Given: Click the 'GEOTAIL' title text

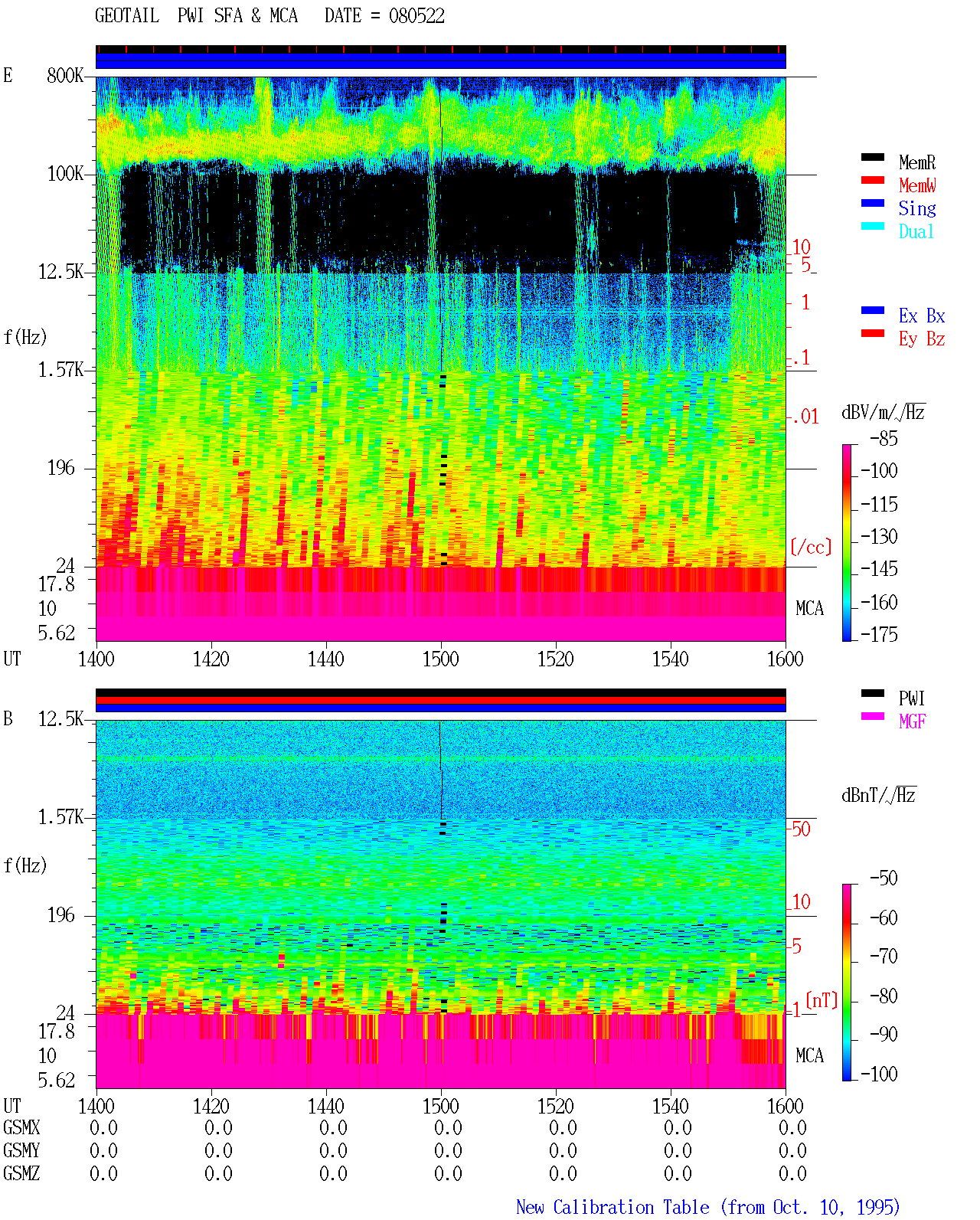Looking at the screenshot, I should pyautogui.click(x=126, y=16).
